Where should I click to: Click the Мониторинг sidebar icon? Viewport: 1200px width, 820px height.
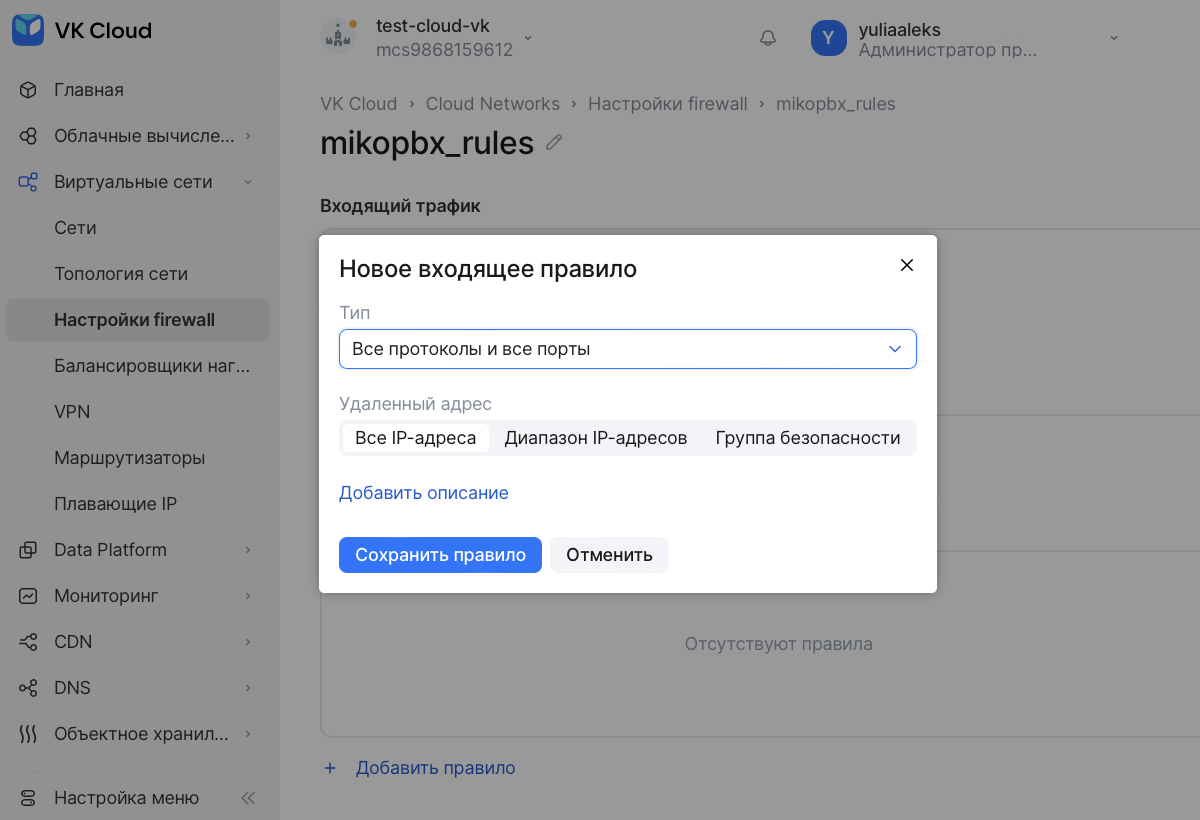pos(28,596)
